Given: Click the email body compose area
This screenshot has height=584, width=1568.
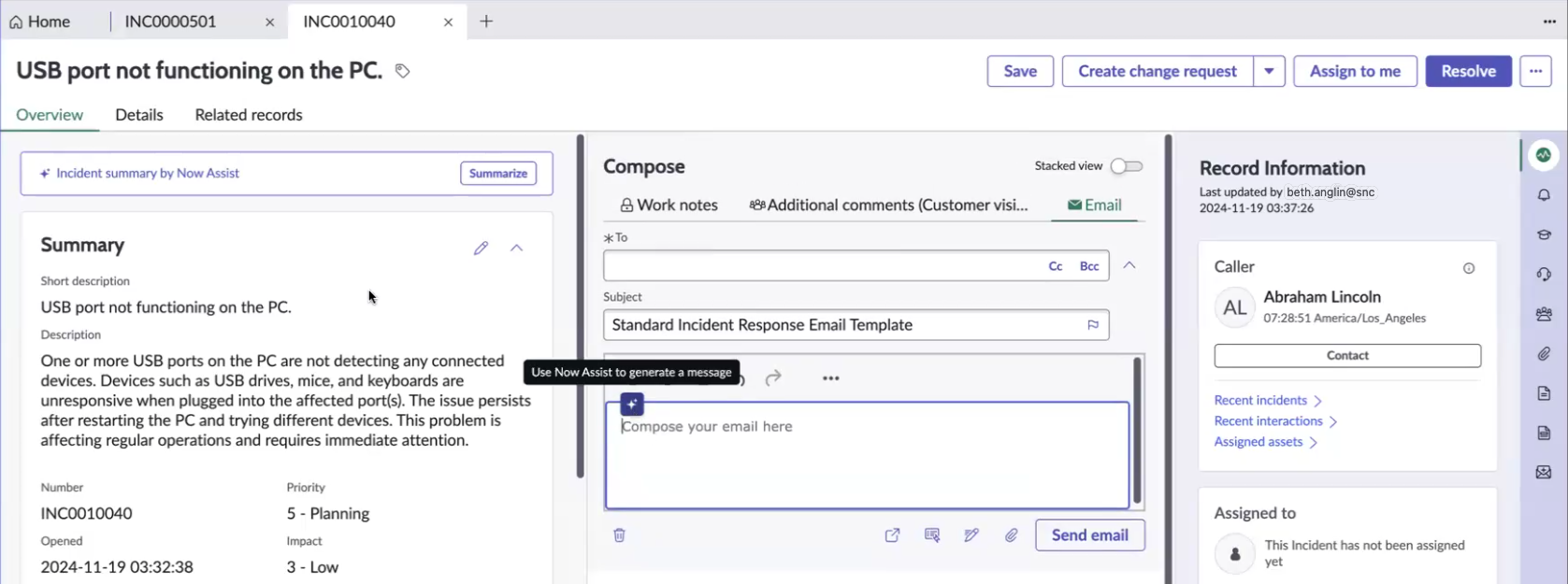Looking at the screenshot, I should [x=867, y=455].
